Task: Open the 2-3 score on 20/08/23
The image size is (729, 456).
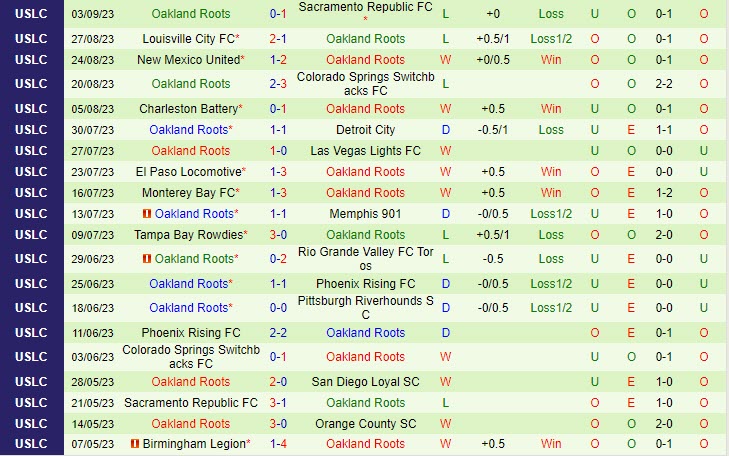Action: (278, 85)
